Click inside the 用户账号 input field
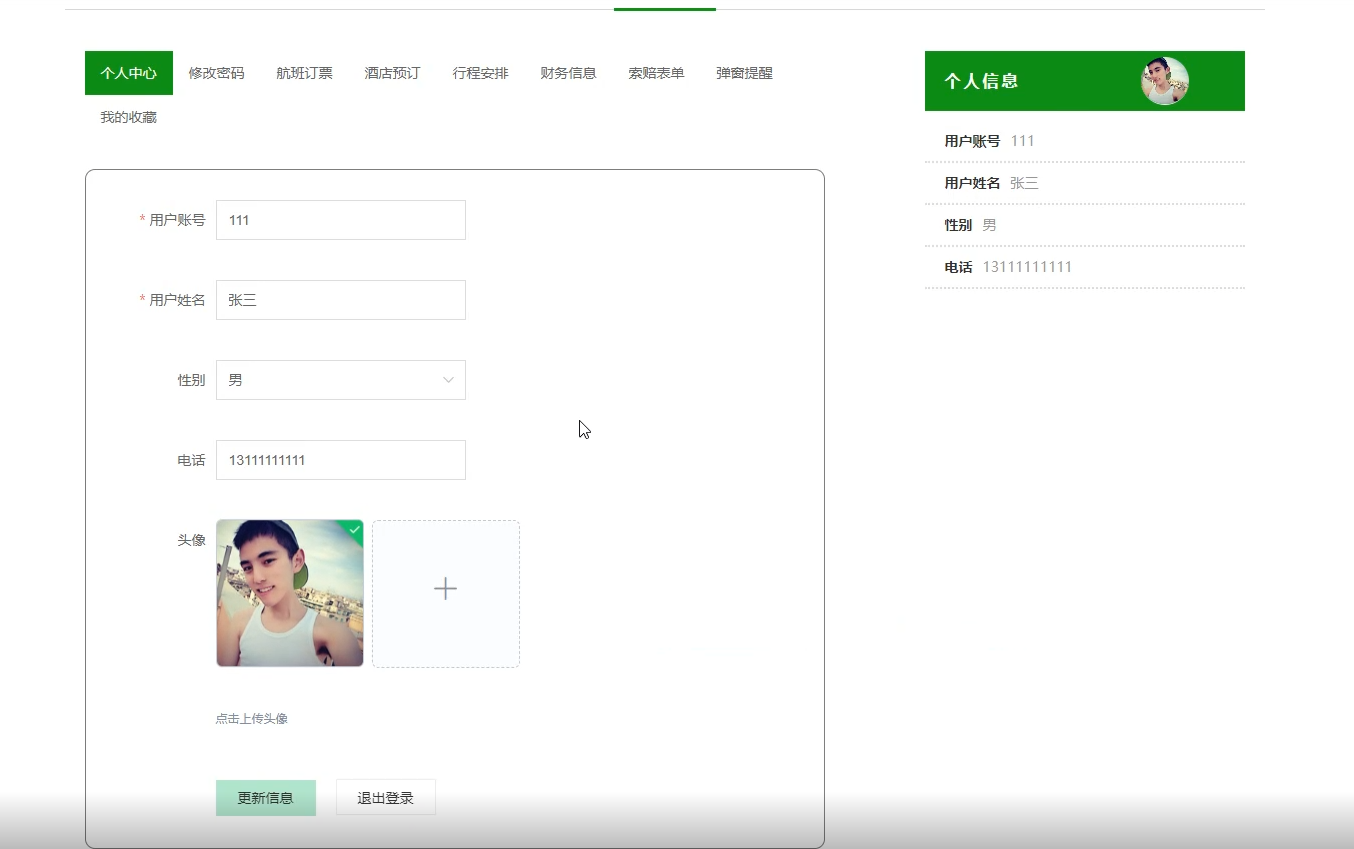Screen dimensions: 1354x849 [x=340, y=220]
